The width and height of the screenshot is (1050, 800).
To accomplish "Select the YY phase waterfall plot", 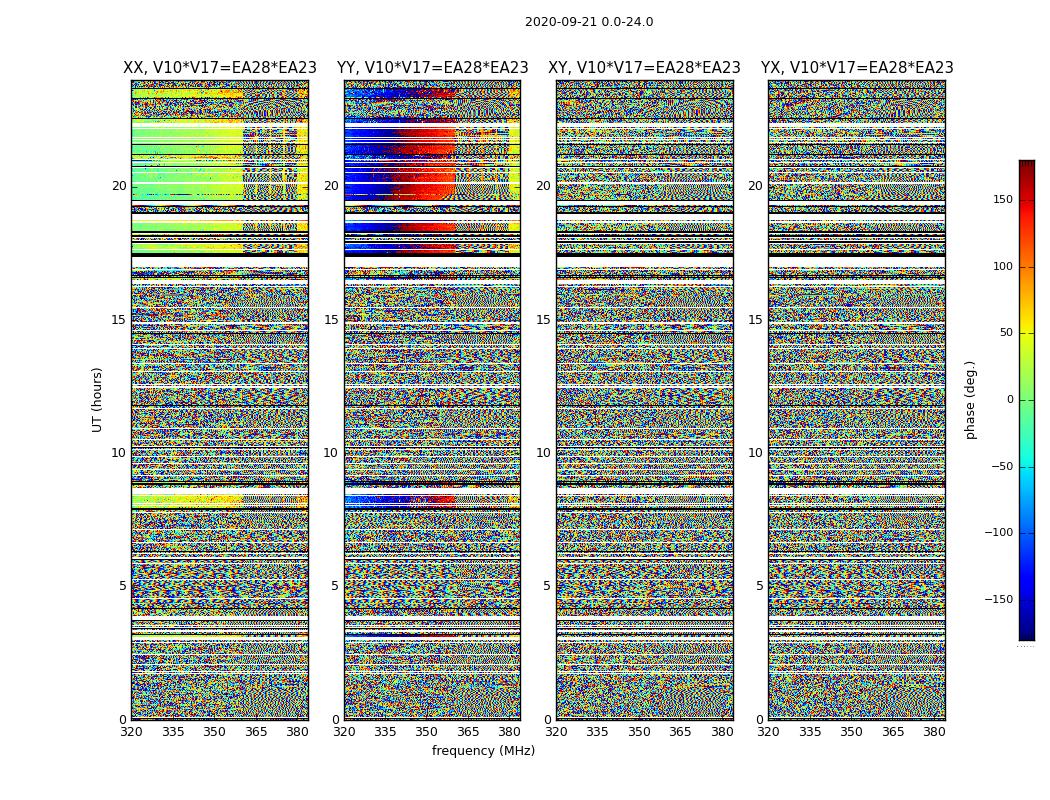I will click(433, 400).
